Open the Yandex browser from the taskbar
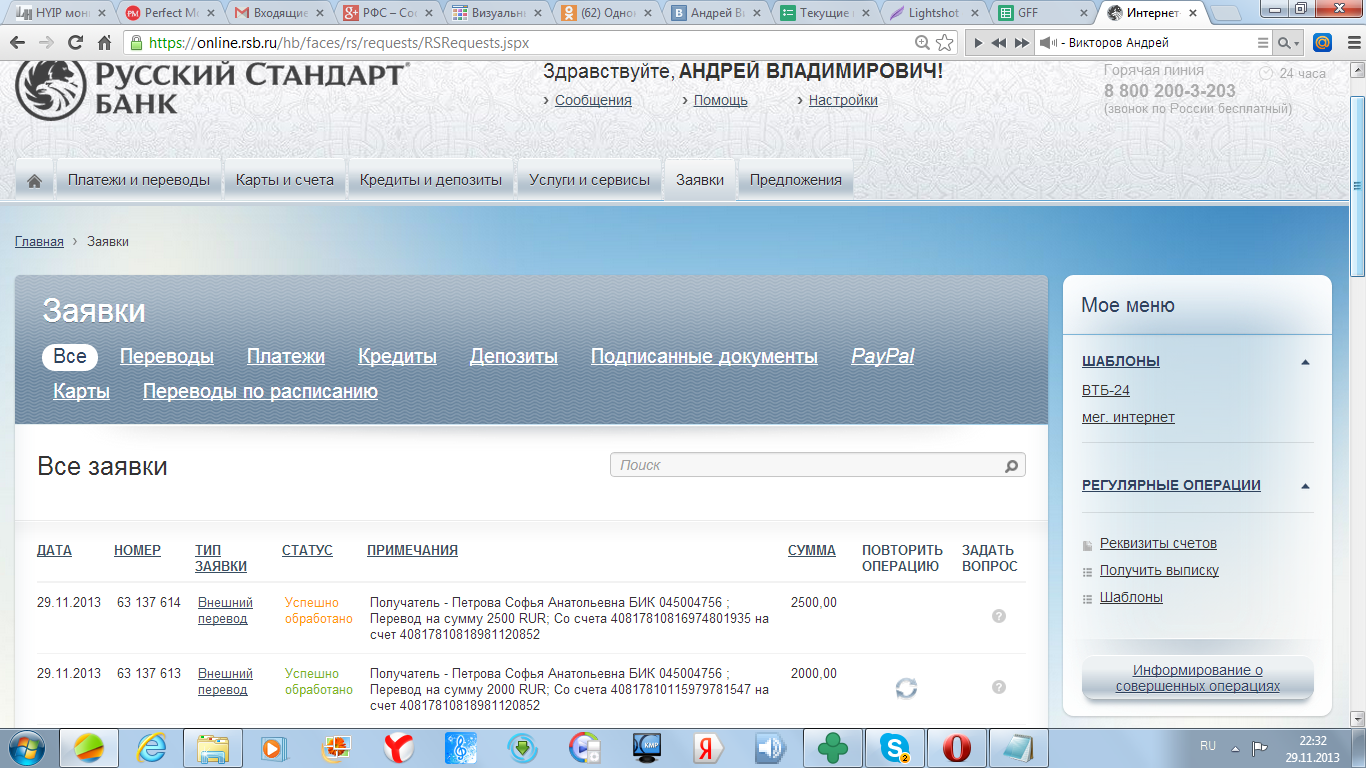 [400, 748]
